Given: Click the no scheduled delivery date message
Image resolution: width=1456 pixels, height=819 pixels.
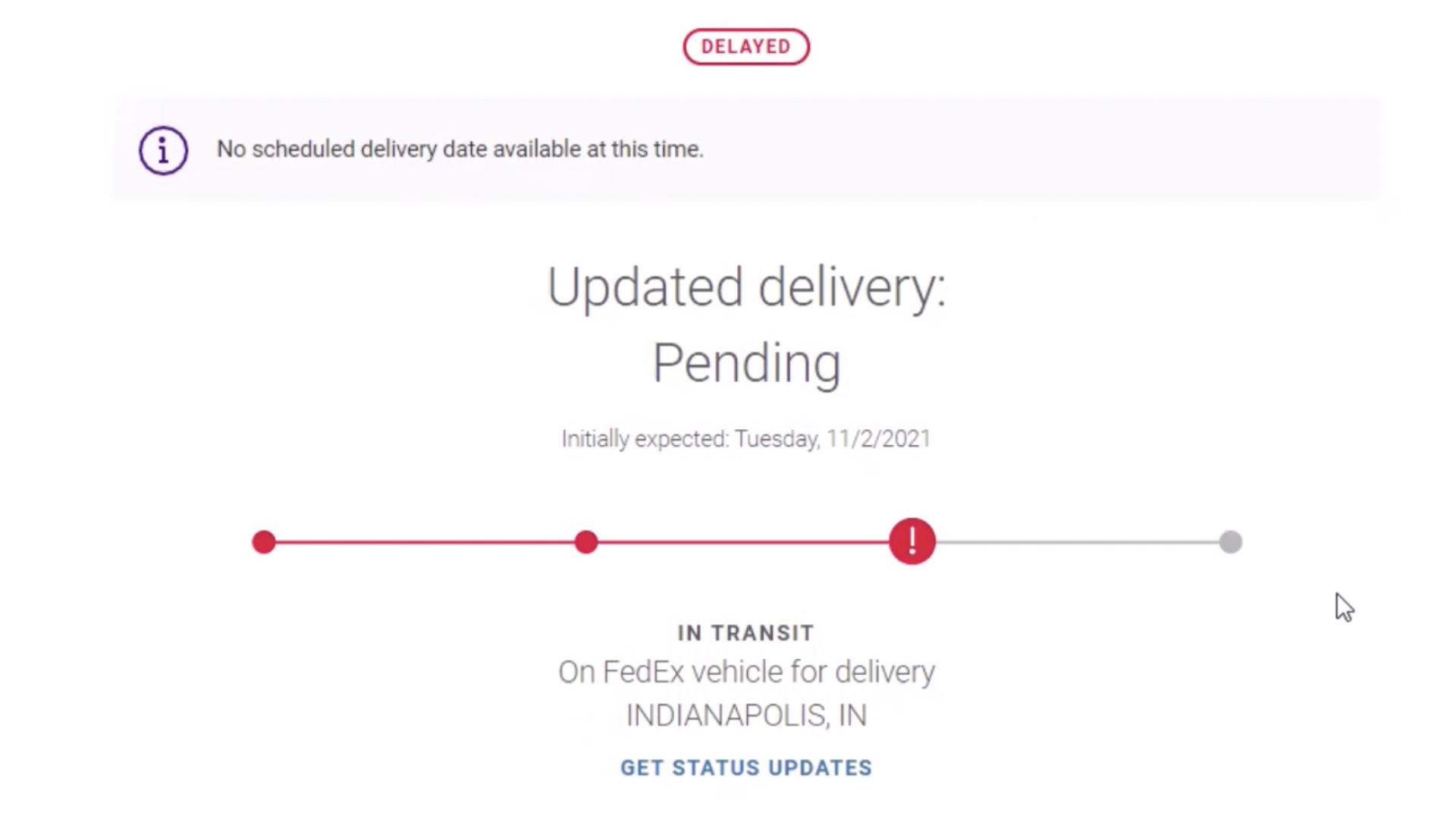Looking at the screenshot, I should click(x=460, y=149).
